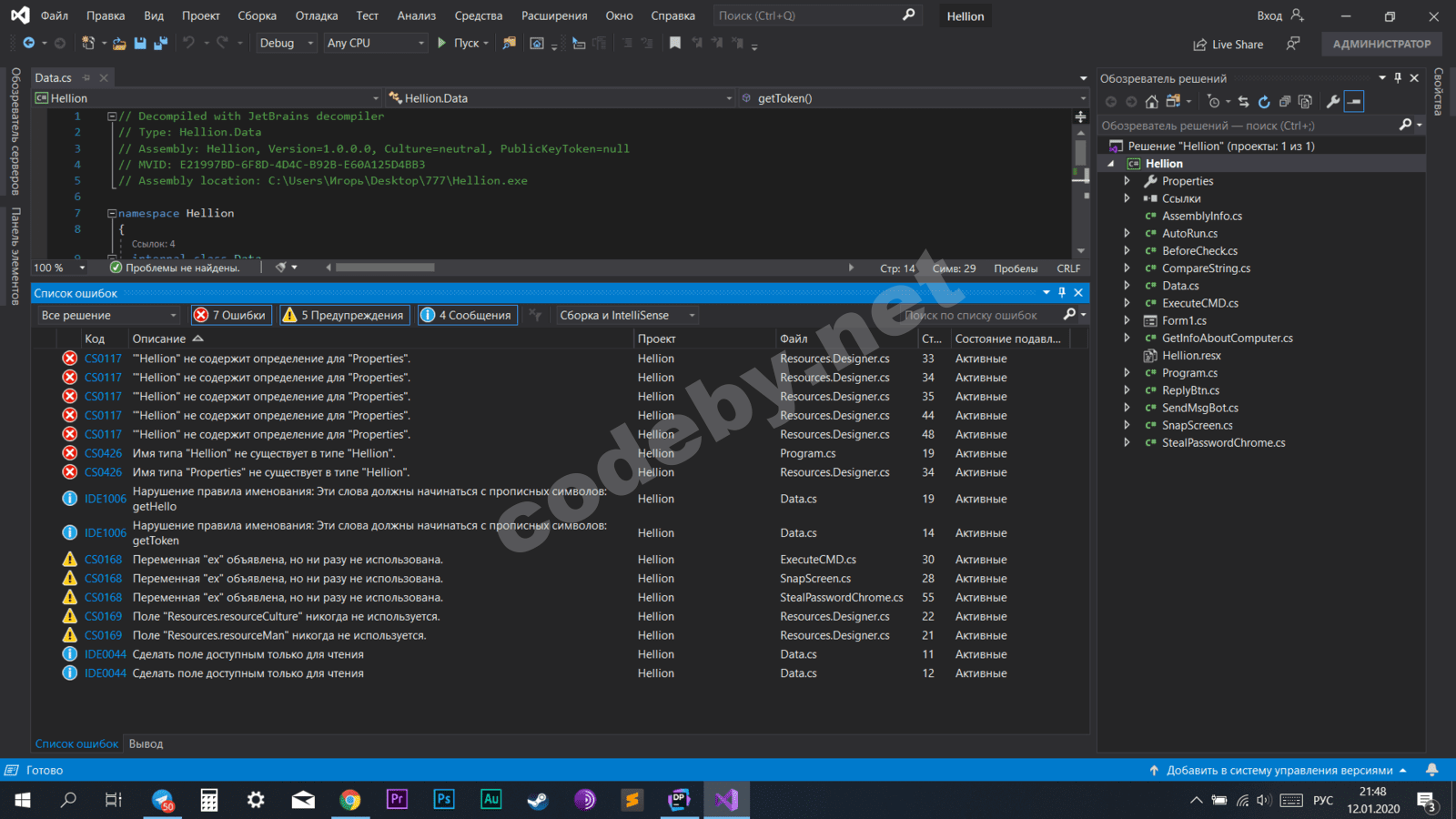Click the Navigate Backward arrow icon

click(28, 43)
